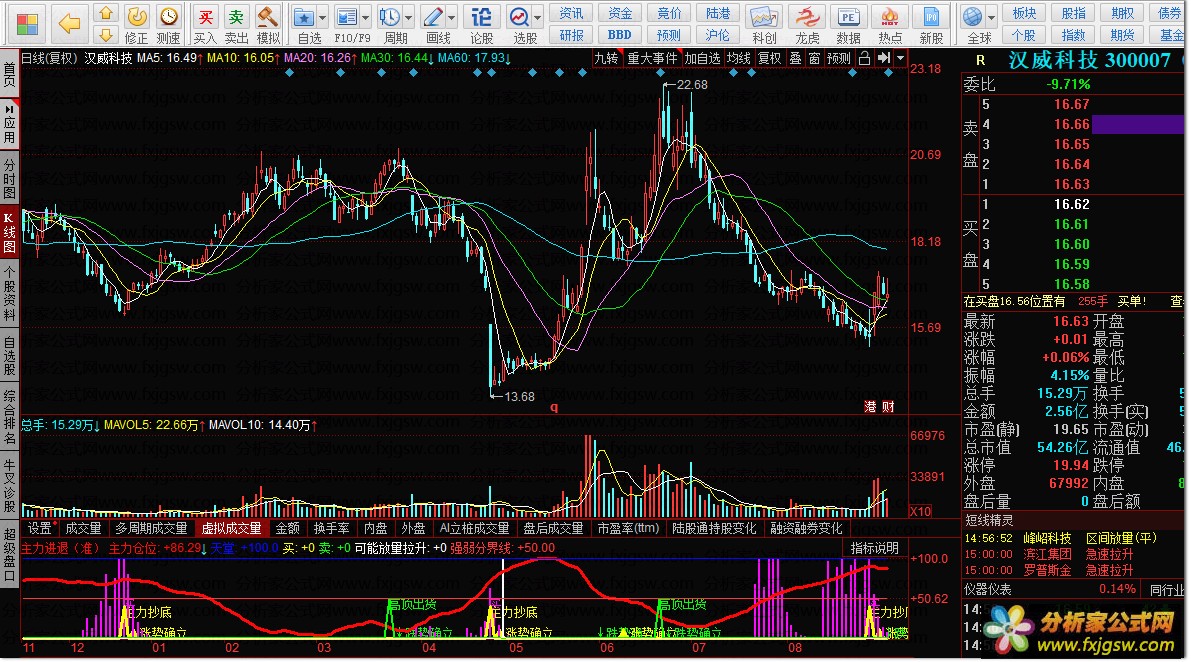Screen dimensions: 1191x662
Task: Click the 卖出 sell icon
Action: 236,16
